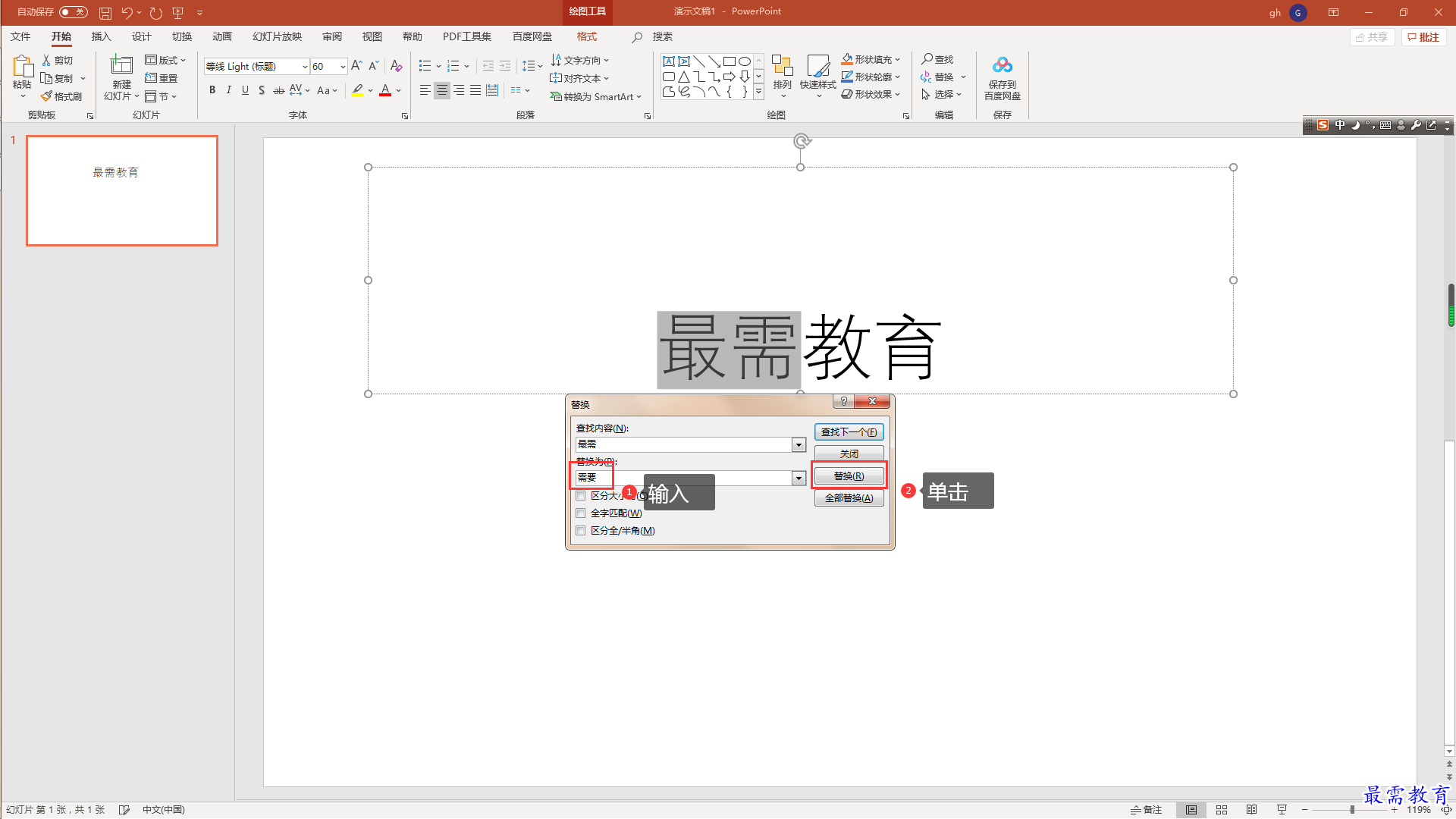Center align text
The height and width of the screenshot is (819, 1456).
point(442,90)
